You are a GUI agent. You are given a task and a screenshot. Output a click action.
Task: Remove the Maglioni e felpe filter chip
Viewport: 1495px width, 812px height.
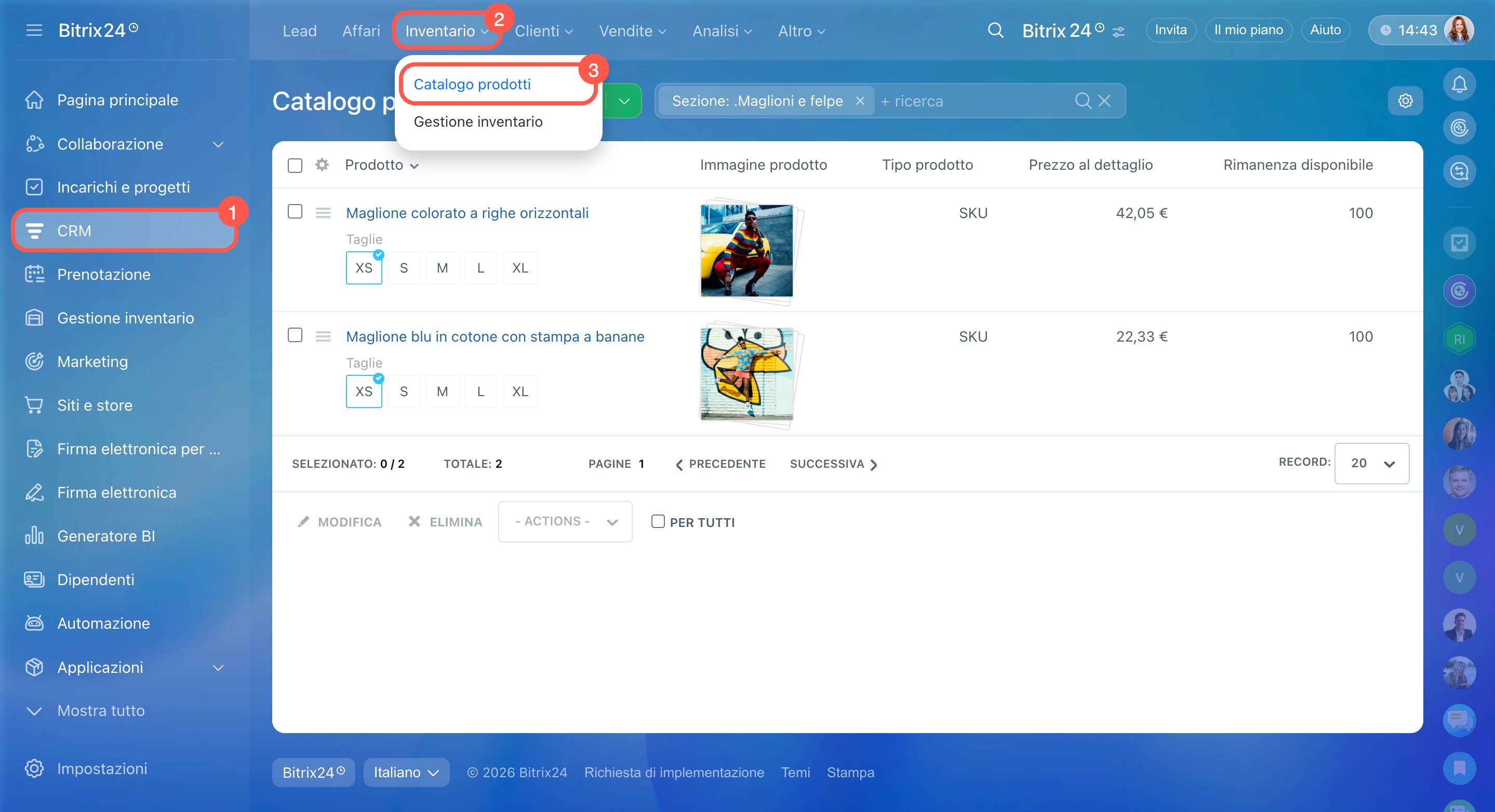(860, 101)
